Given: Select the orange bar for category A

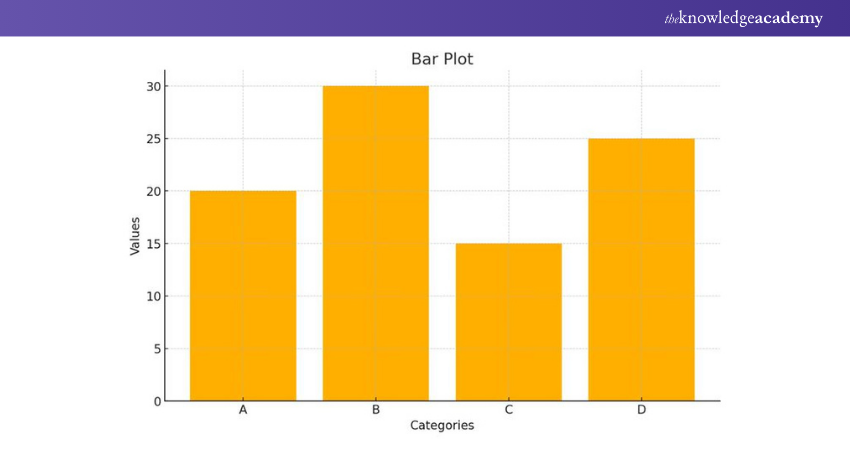Looking at the screenshot, I should [x=243, y=295].
